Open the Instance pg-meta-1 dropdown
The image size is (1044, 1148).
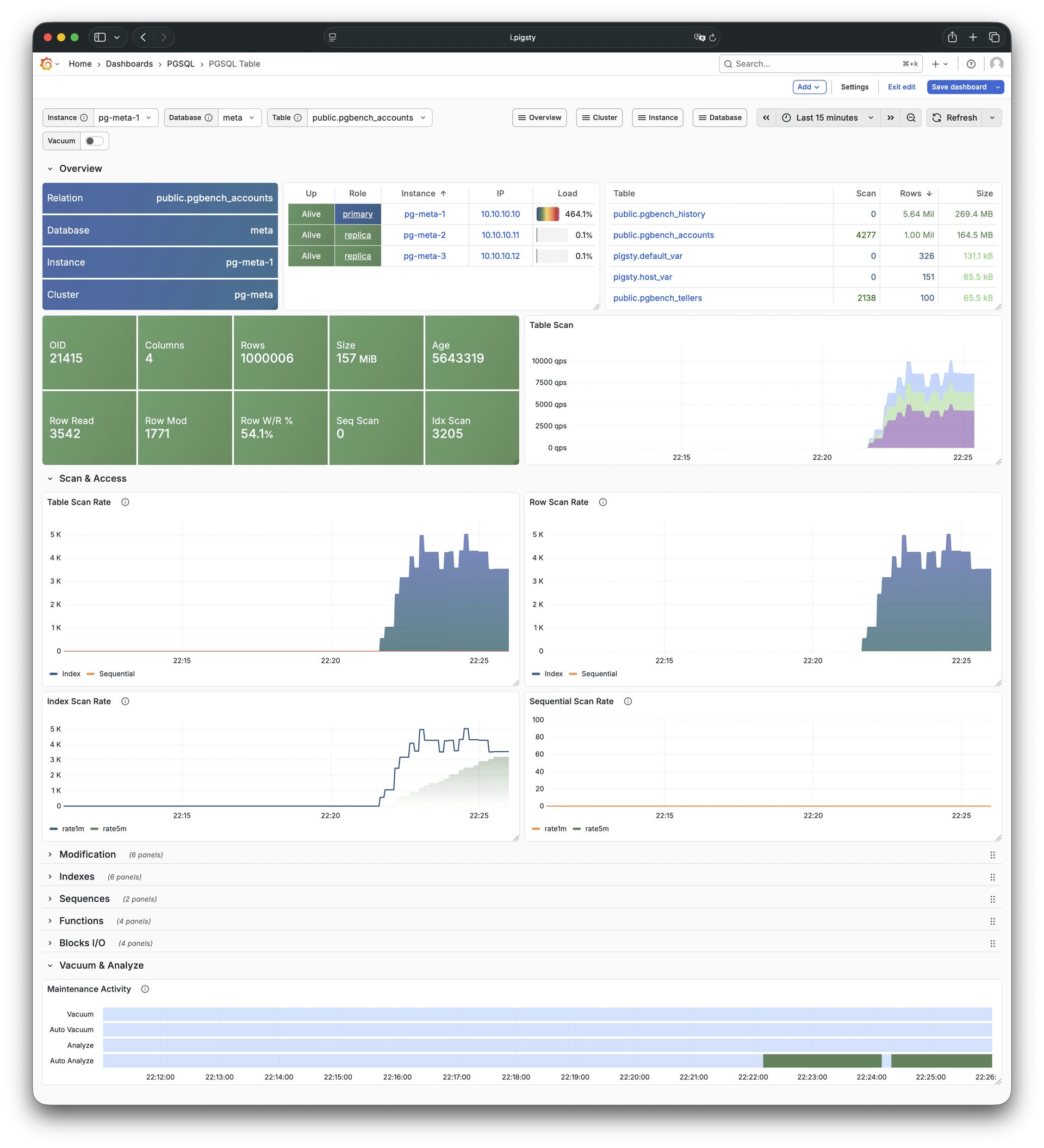tap(125, 118)
